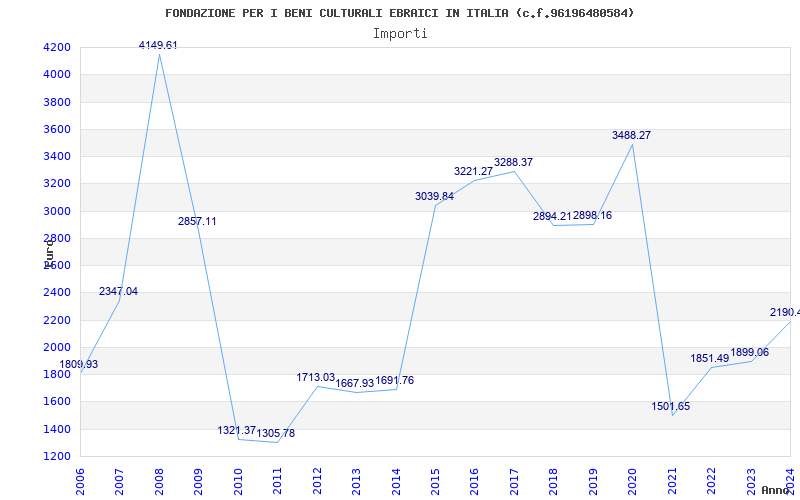The image size is (800, 500).
Task: Select the cut-off data label for 2024
Action: [x=785, y=312]
